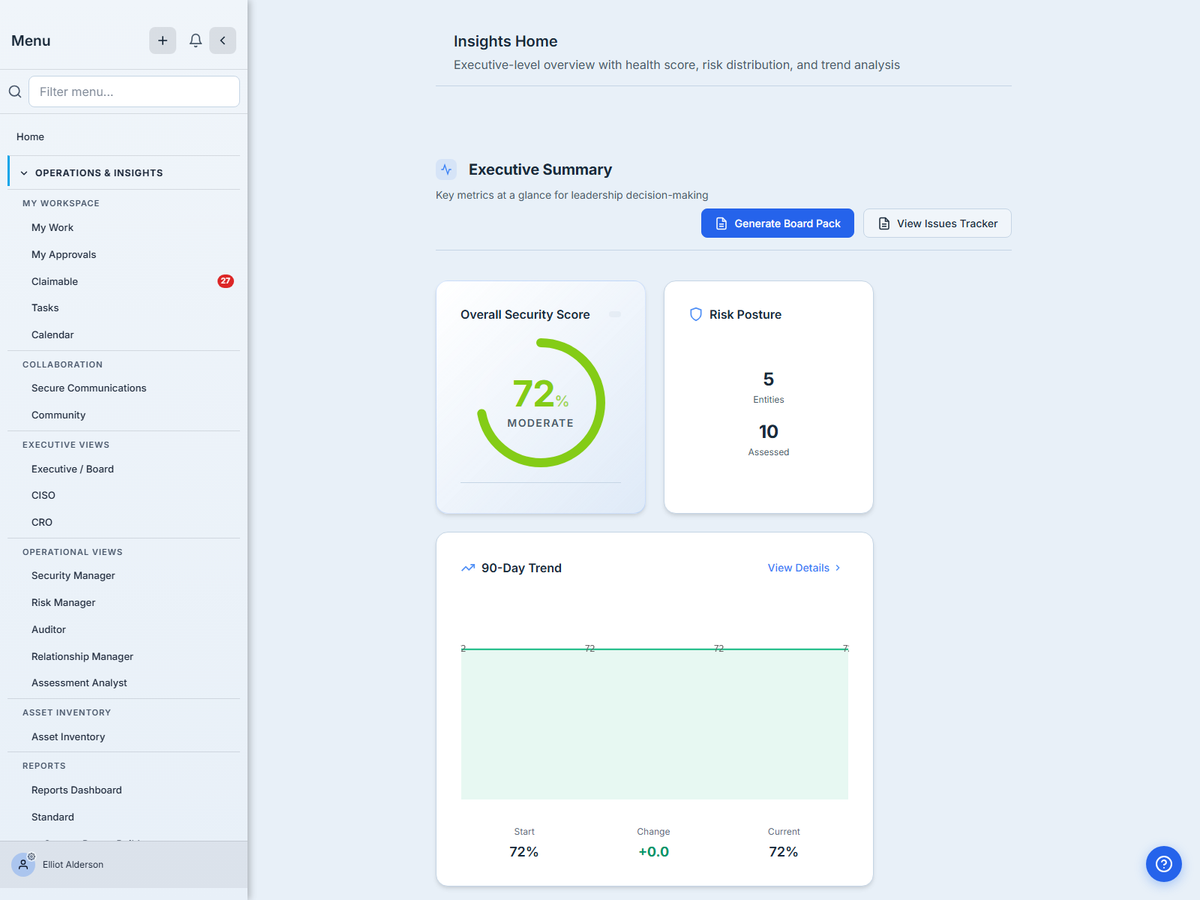
Task: Click the Insights Home heading
Action: [x=505, y=41]
